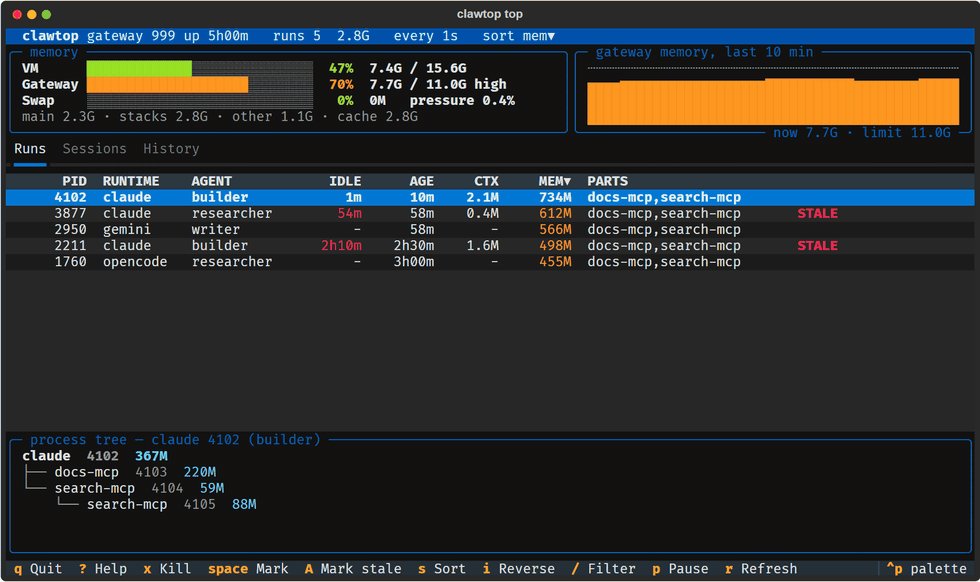
Task: Click the cache 2.8G breakdown entry
Action: (x=378, y=117)
